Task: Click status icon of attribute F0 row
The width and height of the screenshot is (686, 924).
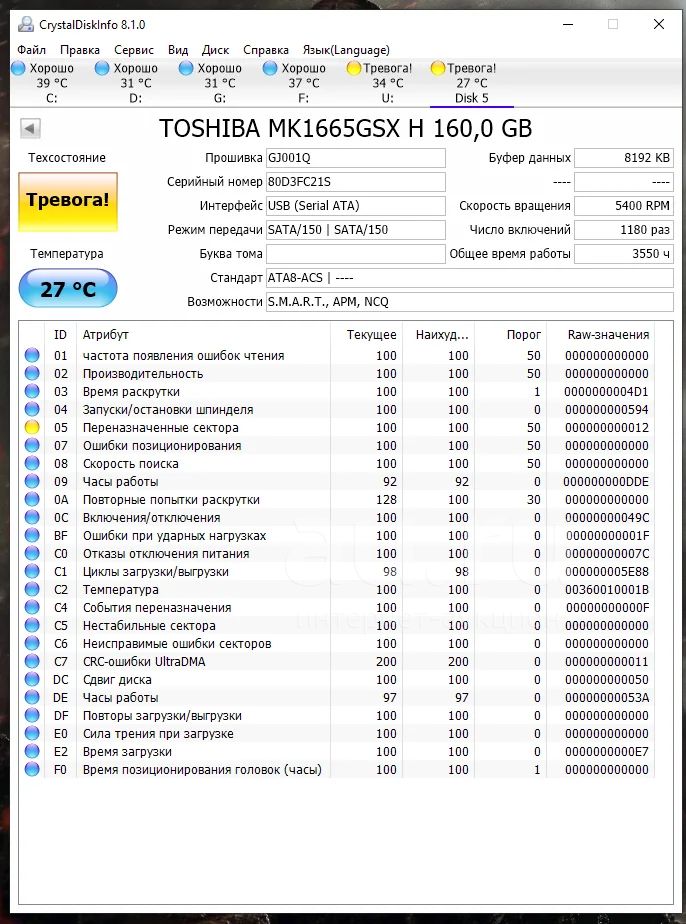Action: tap(32, 769)
